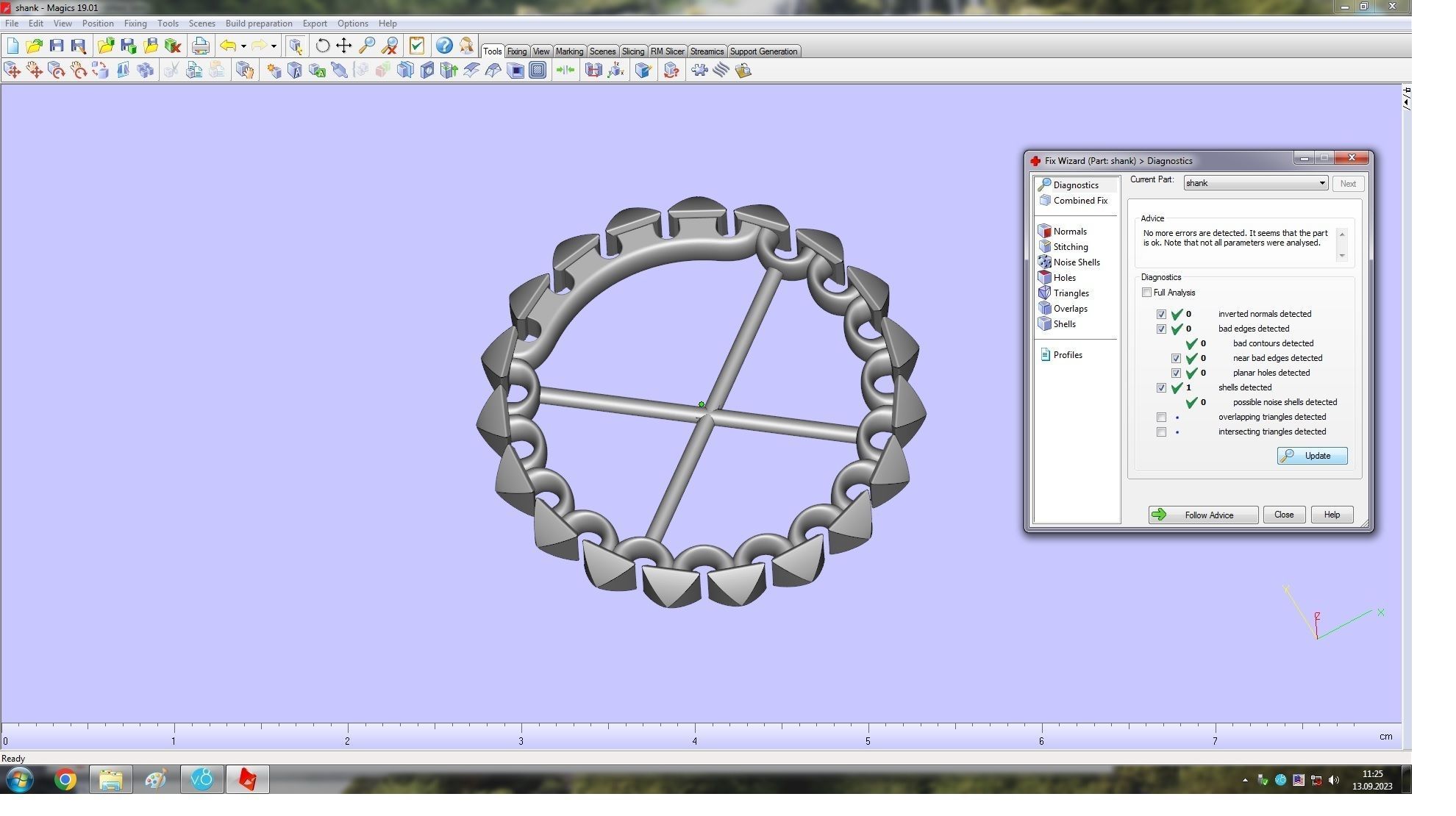Screen dimensions: 1456x816
Task: Enable the Full Analysis checkbox
Action: (x=1146, y=293)
